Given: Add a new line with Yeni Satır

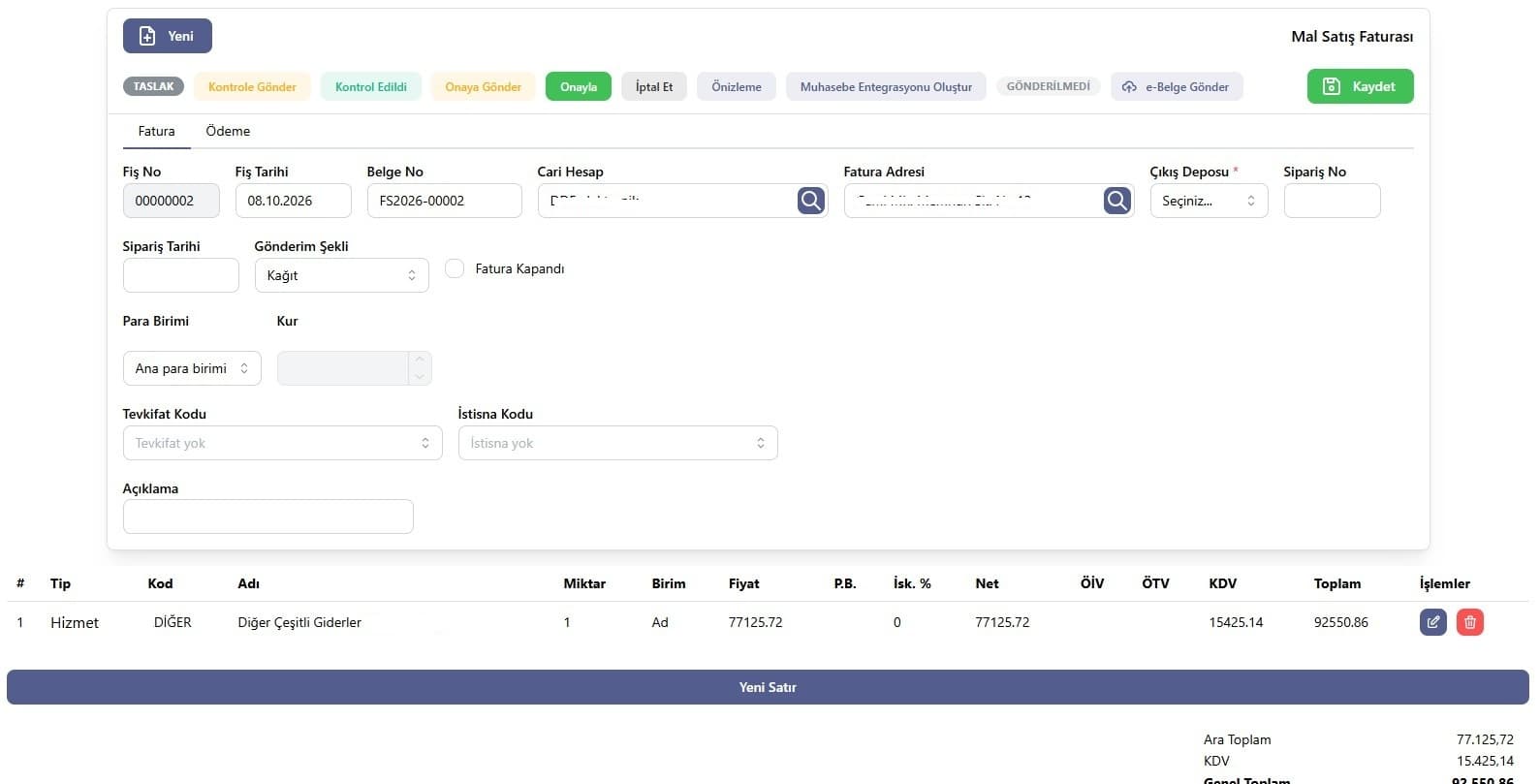Looking at the screenshot, I should [768, 687].
